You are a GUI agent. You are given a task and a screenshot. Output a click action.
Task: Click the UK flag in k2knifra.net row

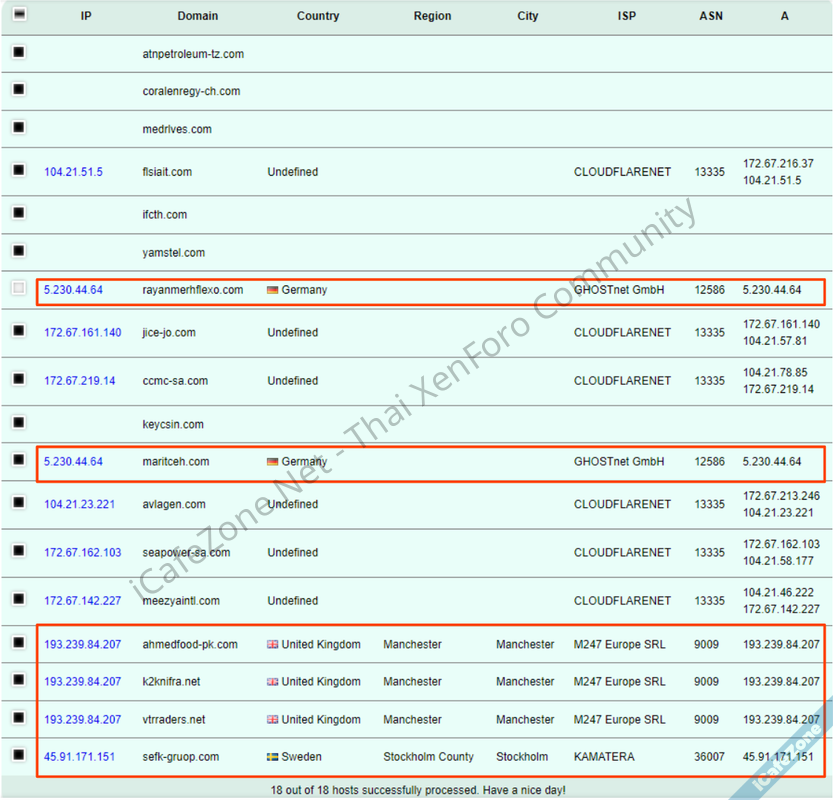272,682
